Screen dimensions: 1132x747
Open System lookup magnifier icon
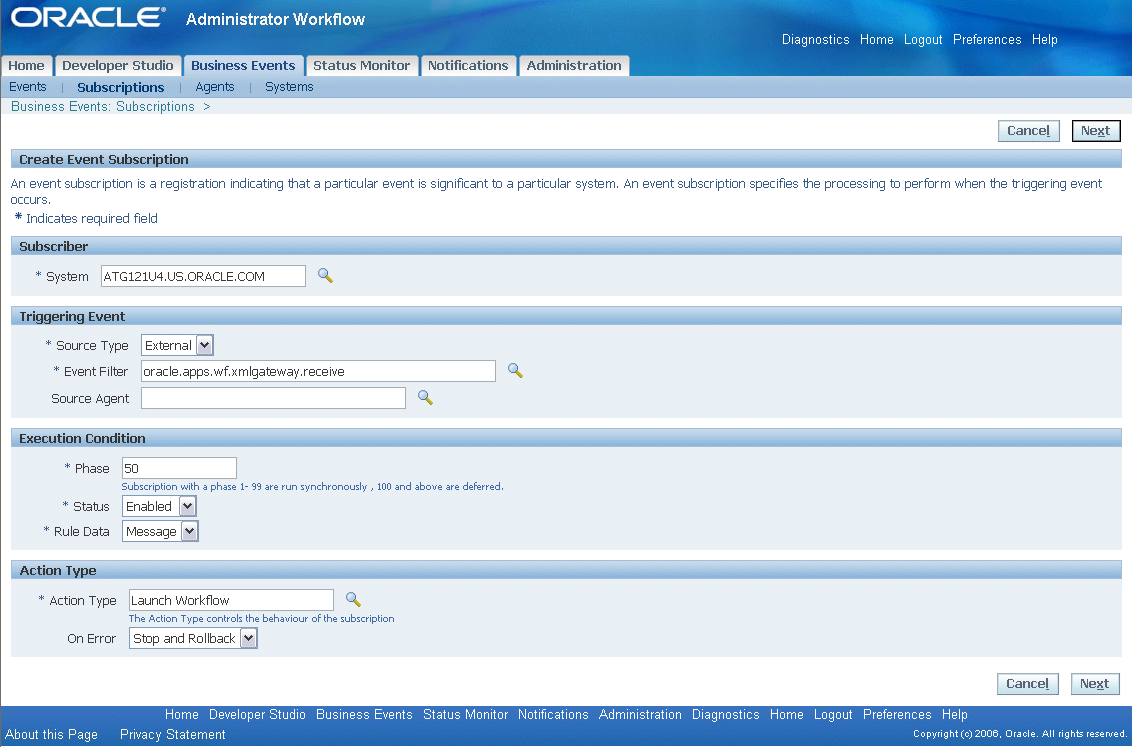point(325,276)
